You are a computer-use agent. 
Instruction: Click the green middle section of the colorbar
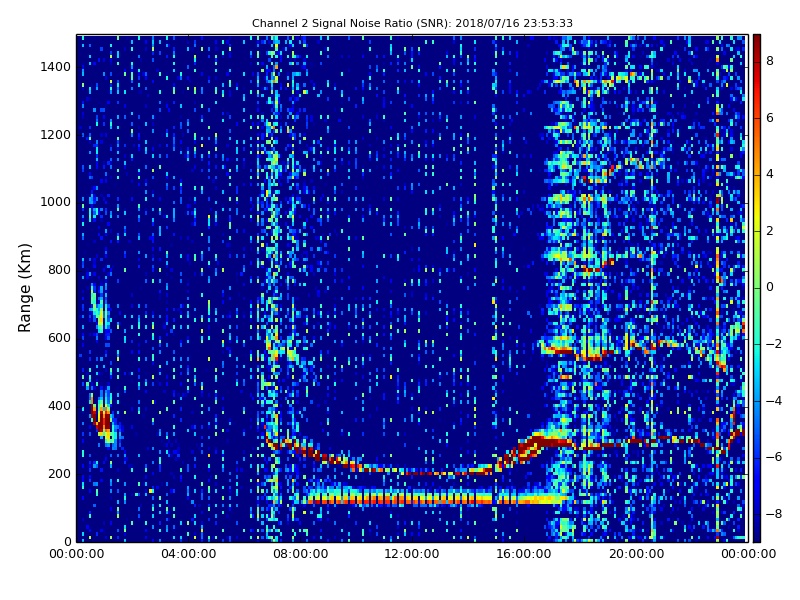[757, 288]
